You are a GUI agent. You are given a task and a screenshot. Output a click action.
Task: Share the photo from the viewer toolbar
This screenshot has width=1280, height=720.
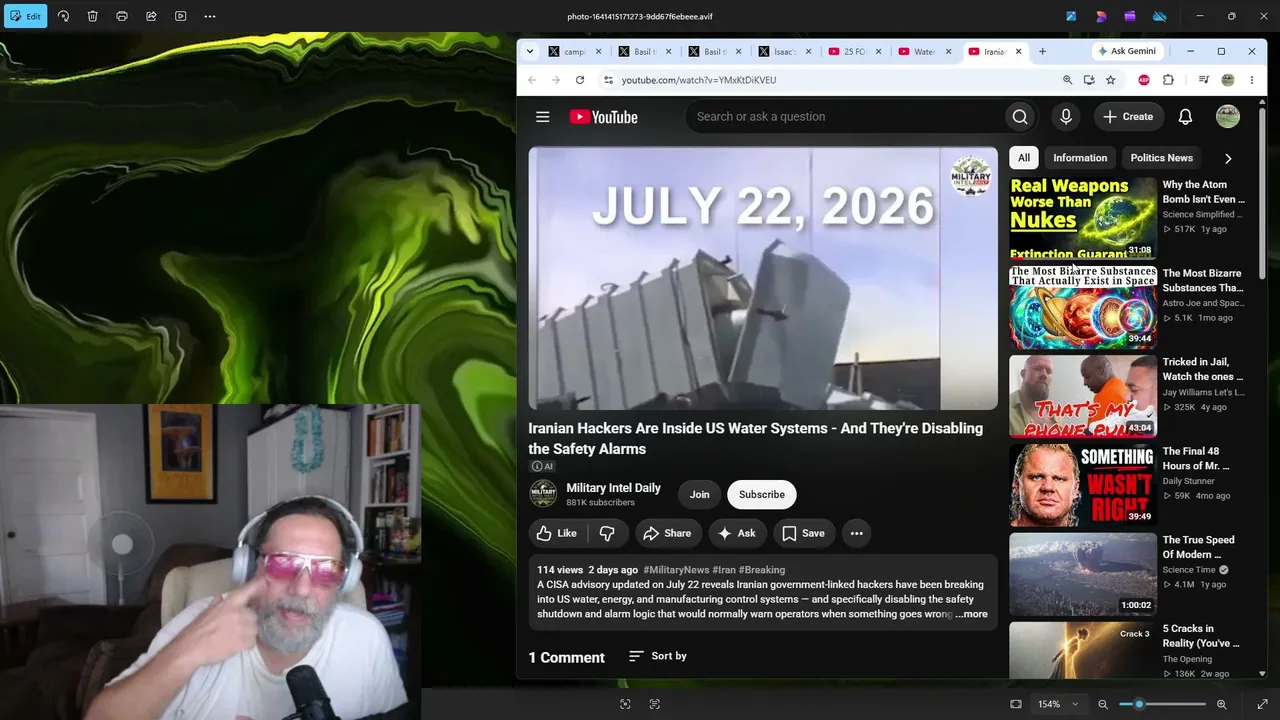(x=151, y=16)
